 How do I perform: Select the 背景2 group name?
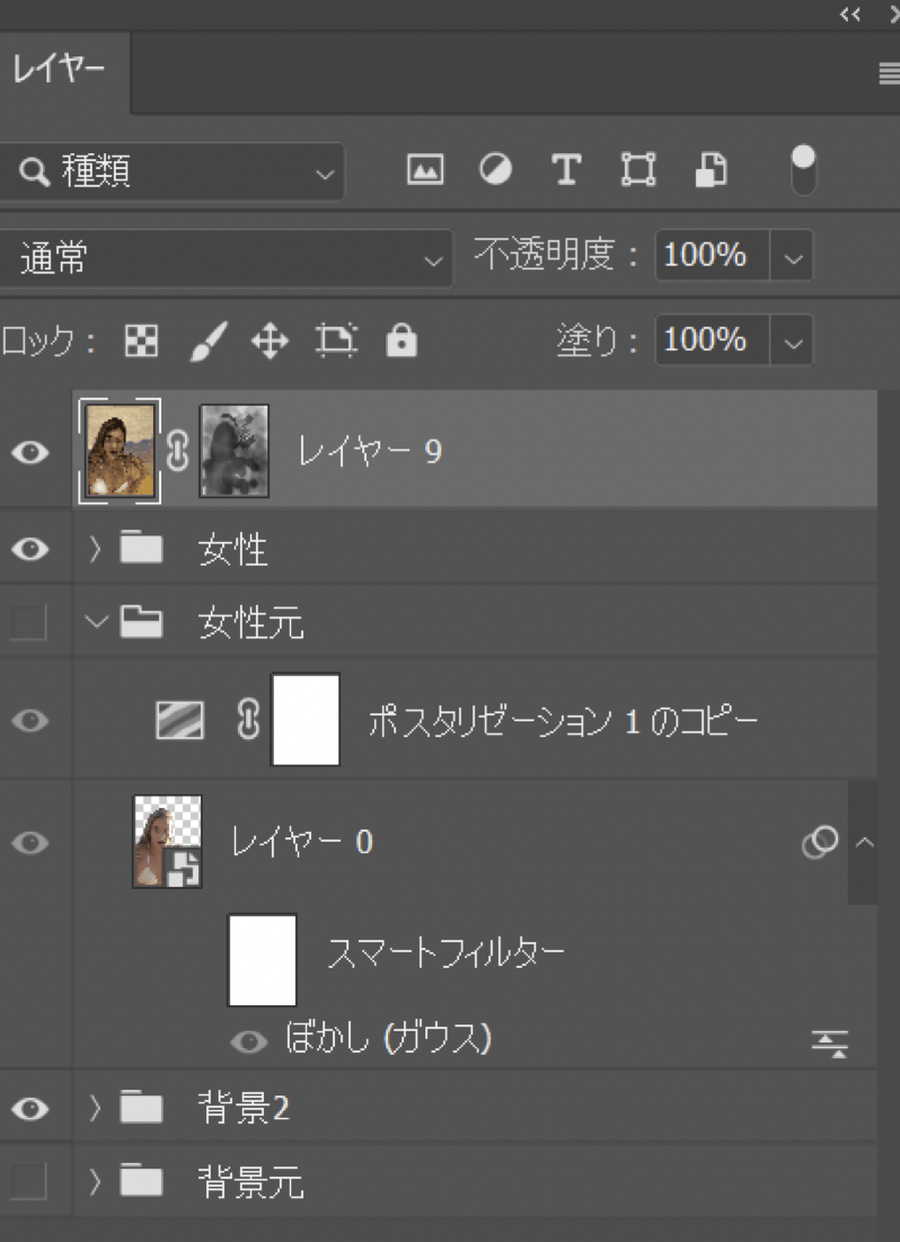[244, 1109]
